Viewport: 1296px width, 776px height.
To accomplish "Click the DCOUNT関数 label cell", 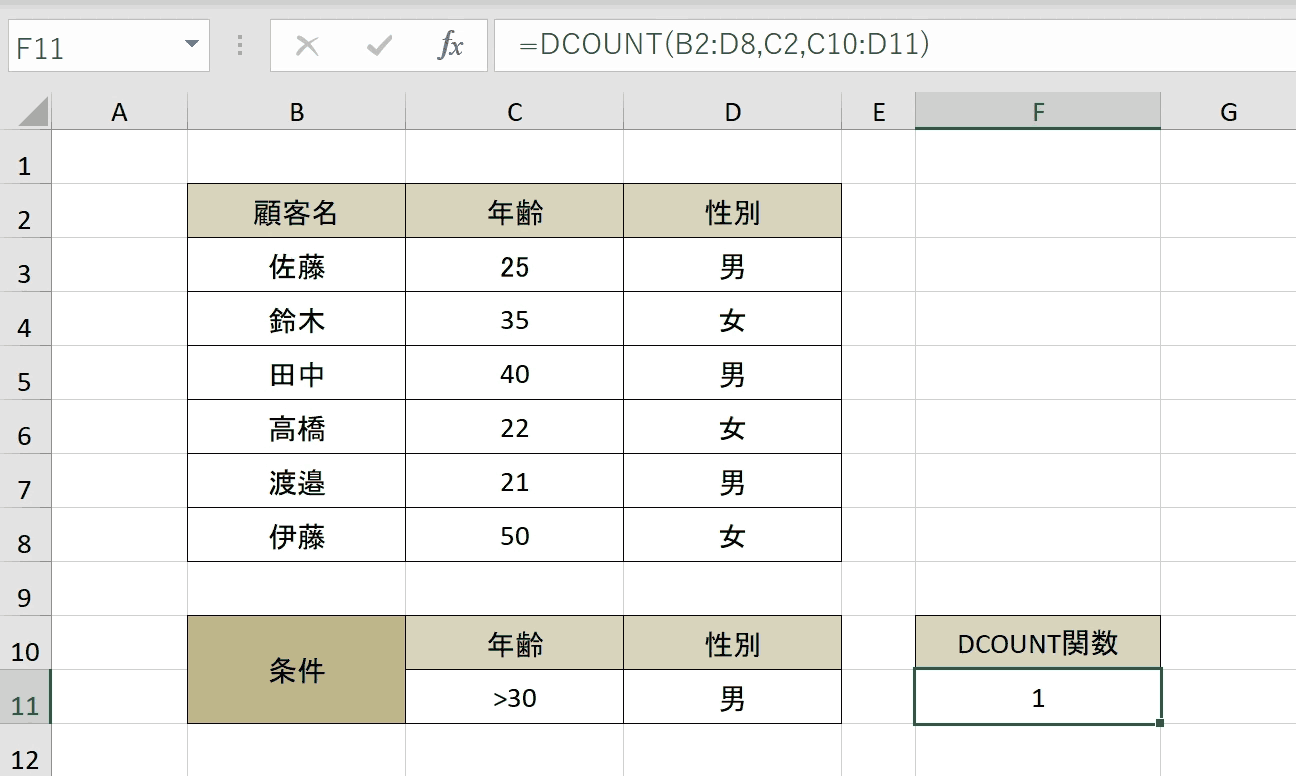I will pyautogui.click(x=1038, y=643).
